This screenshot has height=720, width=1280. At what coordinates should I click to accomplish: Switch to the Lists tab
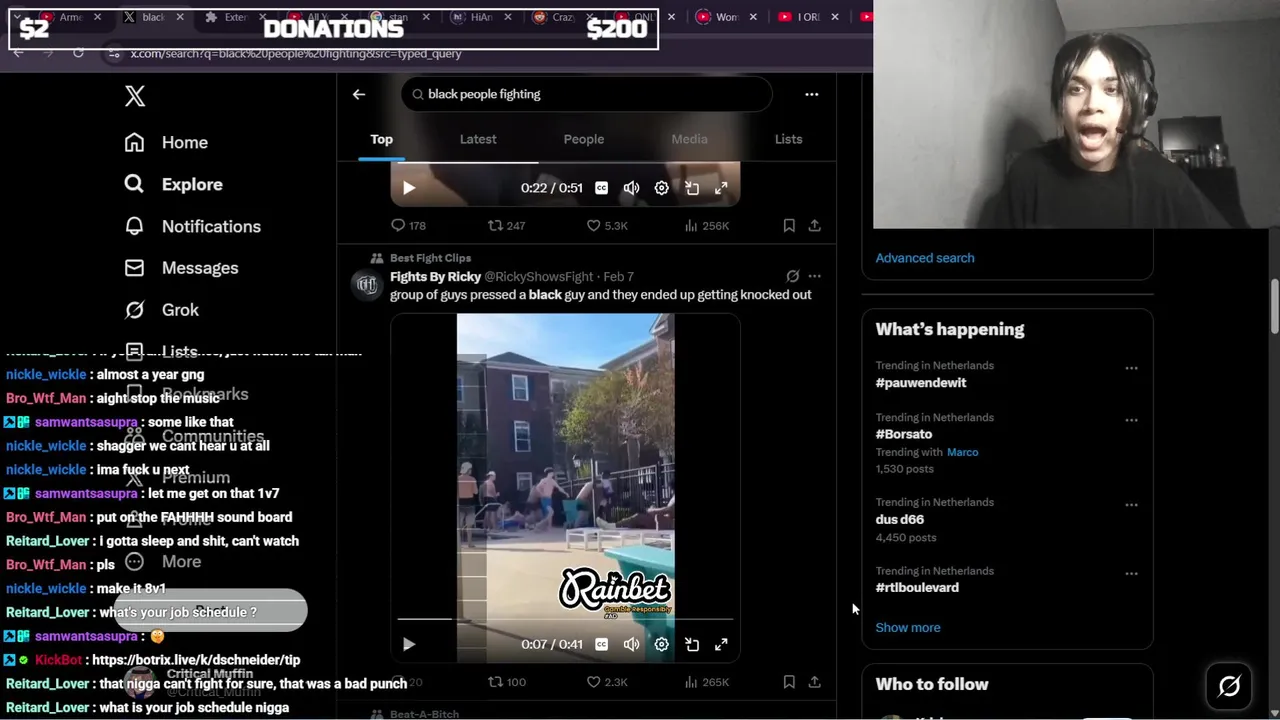click(x=788, y=139)
